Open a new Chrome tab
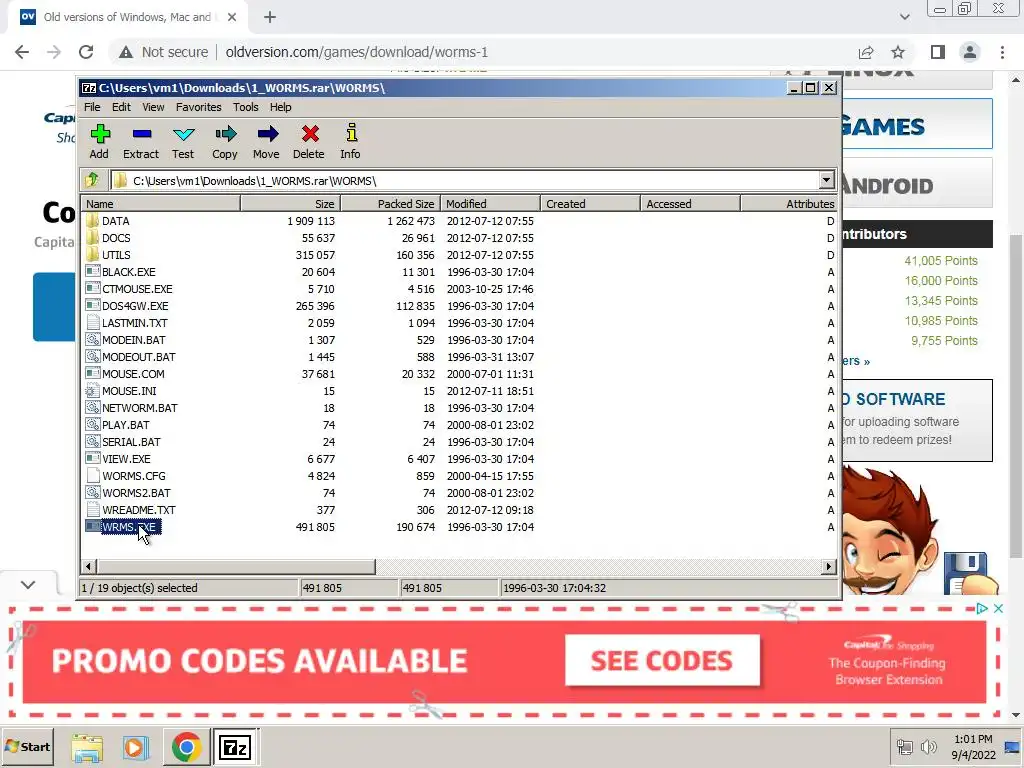 tap(270, 17)
